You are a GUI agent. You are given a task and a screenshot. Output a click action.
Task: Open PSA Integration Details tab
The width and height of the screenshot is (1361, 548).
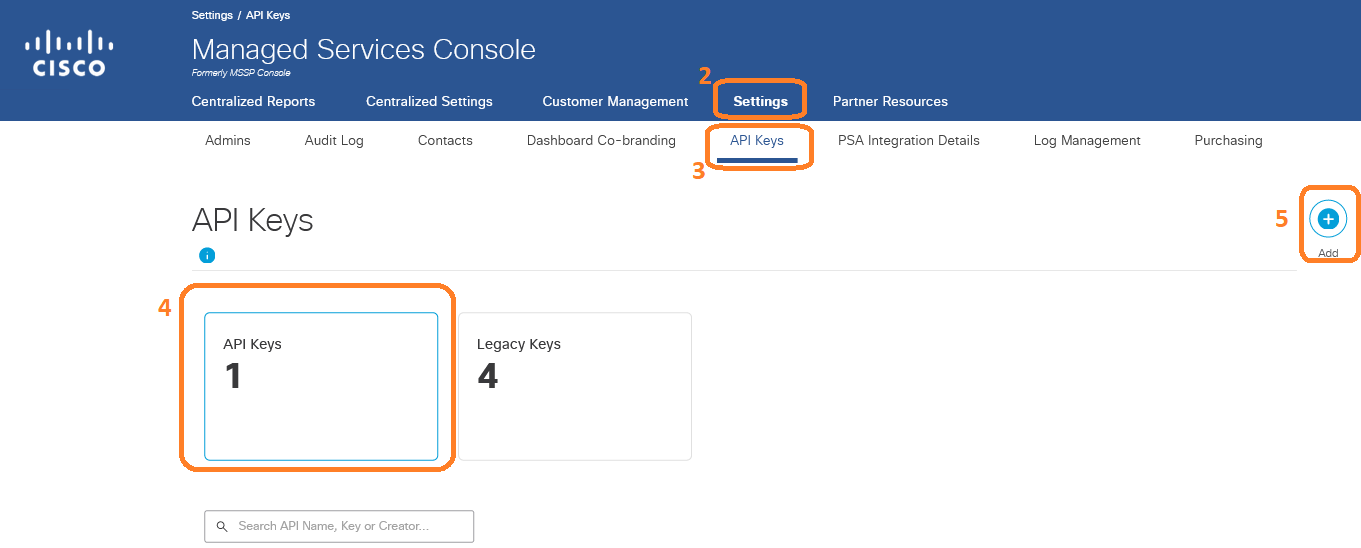click(x=909, y=140)
